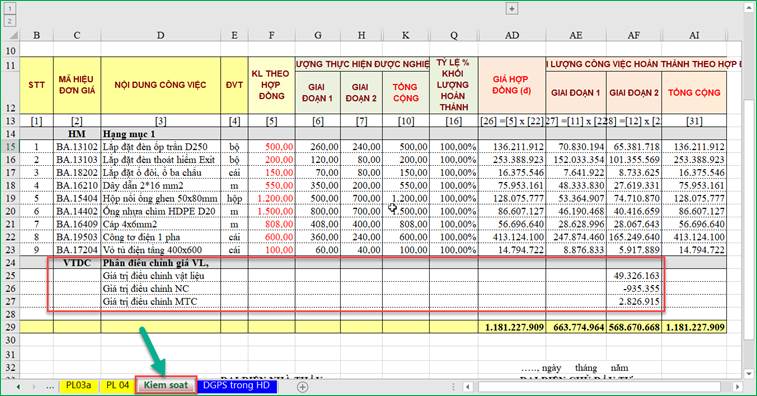
Task: Add a new sheet with plus icon
Action: [x=302, y=386]
